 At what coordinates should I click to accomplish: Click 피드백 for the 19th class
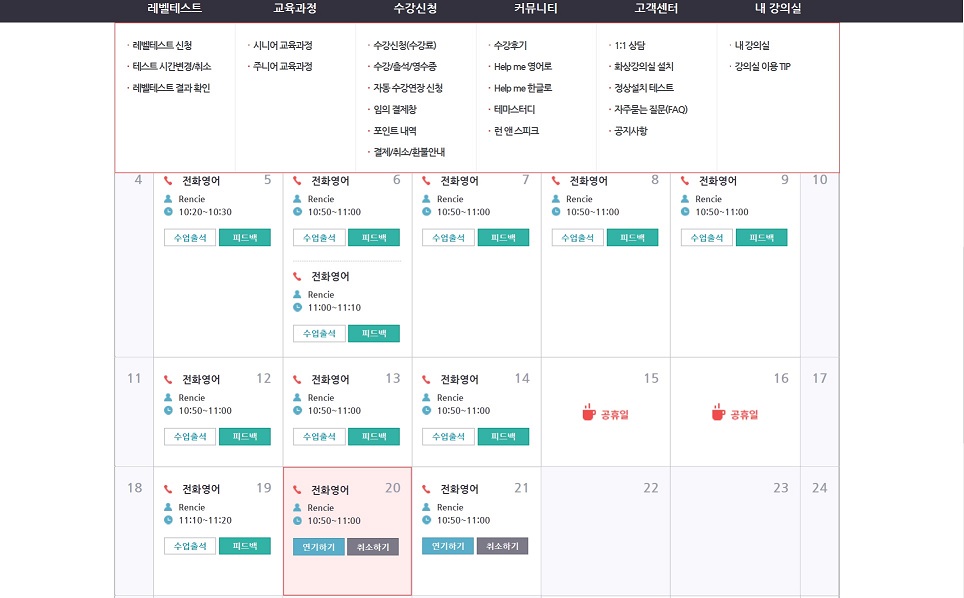click(x=244, y=546)
